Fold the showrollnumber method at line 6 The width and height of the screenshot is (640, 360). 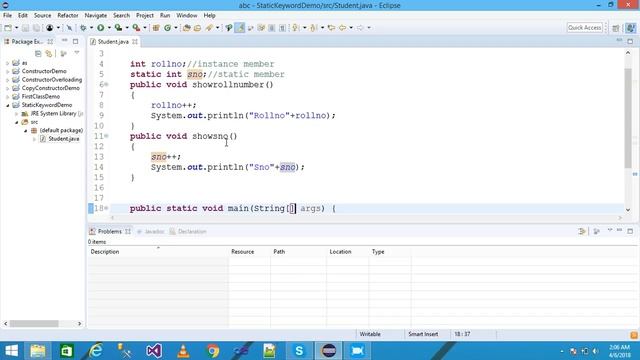click(x=107, y=84)
